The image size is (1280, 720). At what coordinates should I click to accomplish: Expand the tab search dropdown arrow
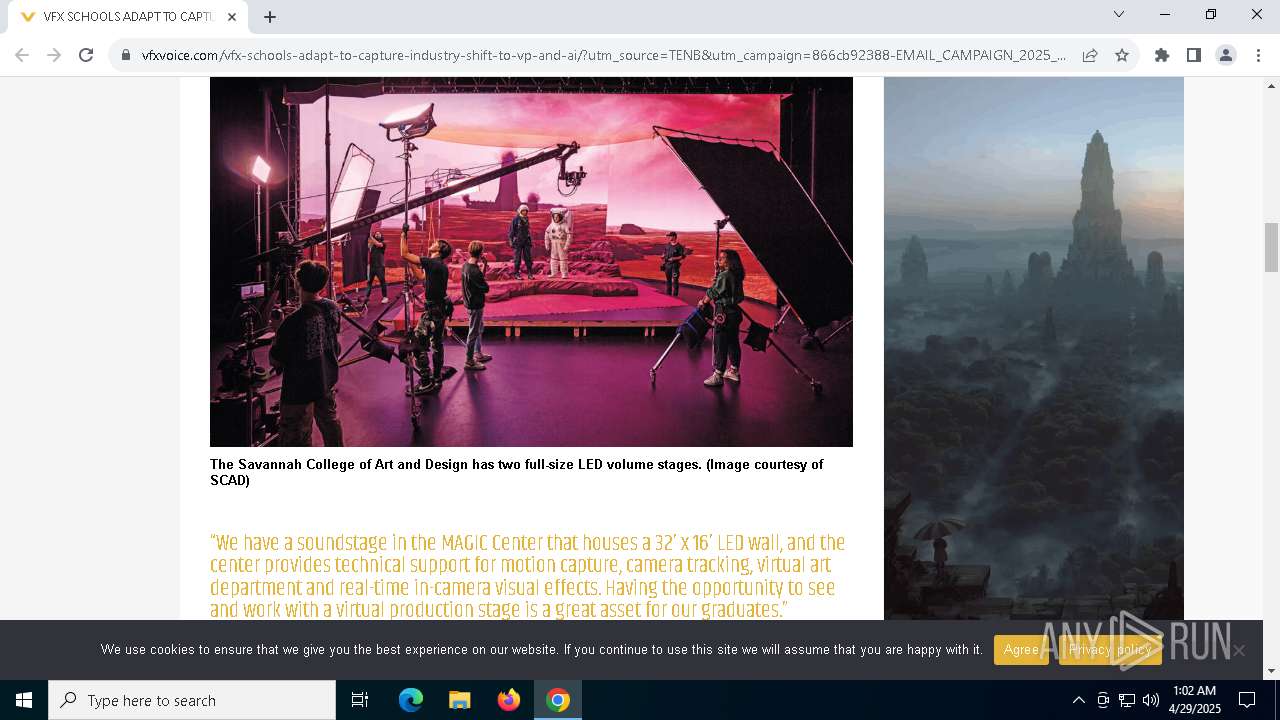(1119, 14)
